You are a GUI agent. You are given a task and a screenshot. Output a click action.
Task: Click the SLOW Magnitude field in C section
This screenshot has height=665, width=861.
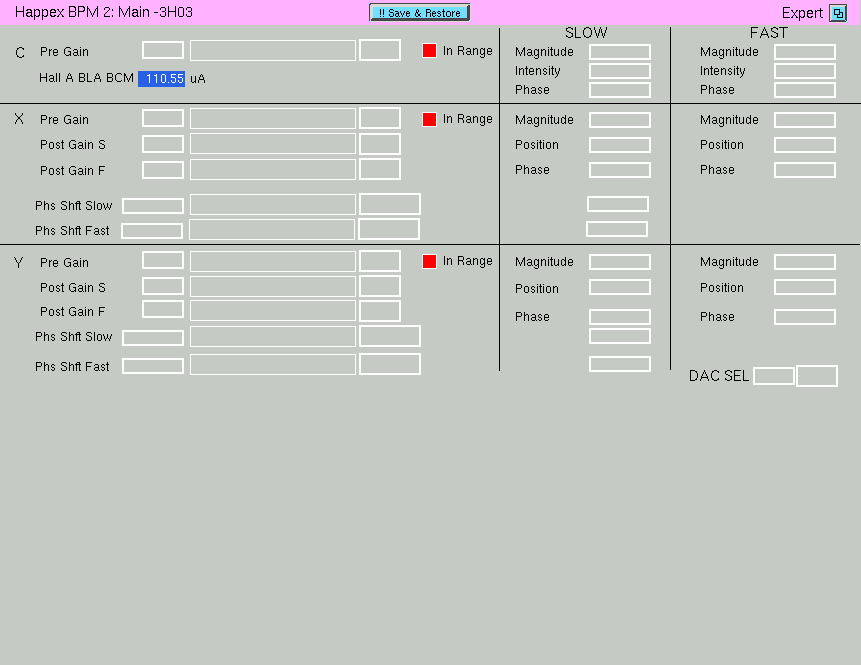620,52
